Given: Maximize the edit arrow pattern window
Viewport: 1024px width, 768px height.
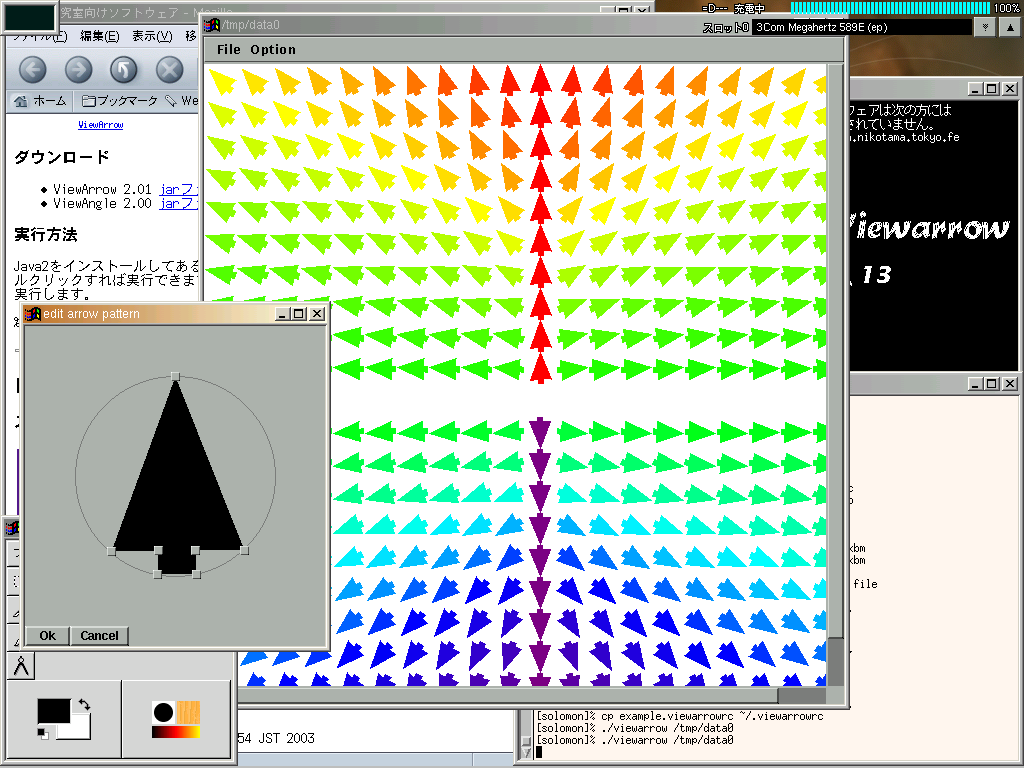Looking at the screenshot, I should [299, 313].
